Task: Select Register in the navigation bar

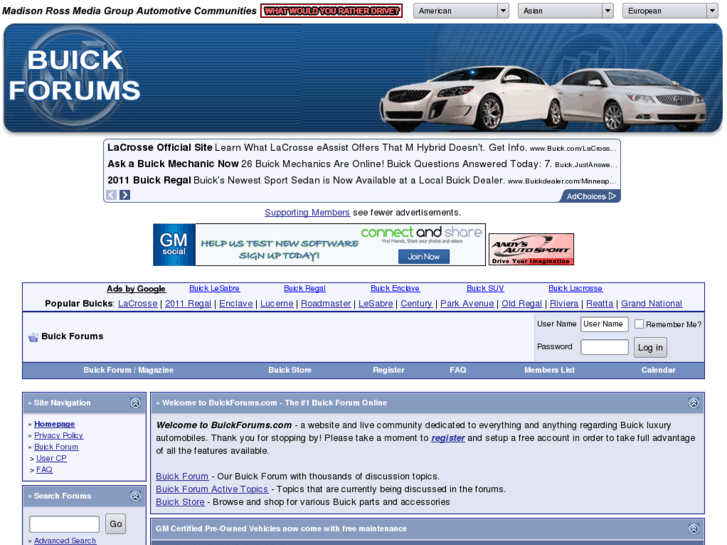Action: (389, 370)
